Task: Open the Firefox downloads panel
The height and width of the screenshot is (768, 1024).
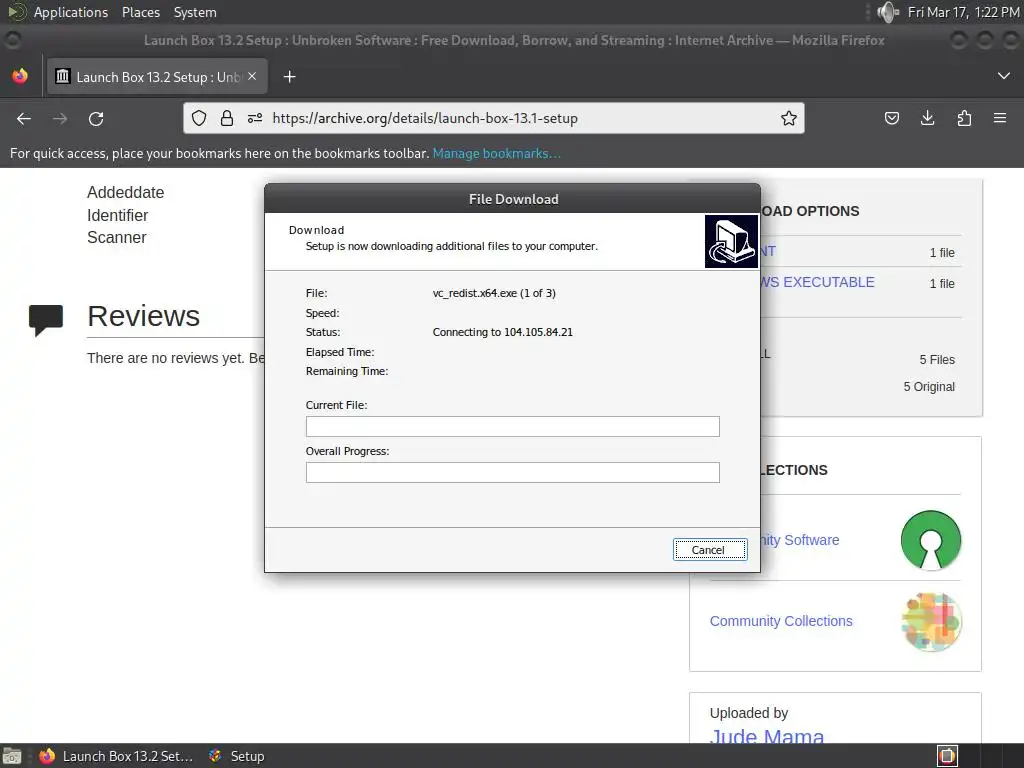Action: click(x=927, y=118)
